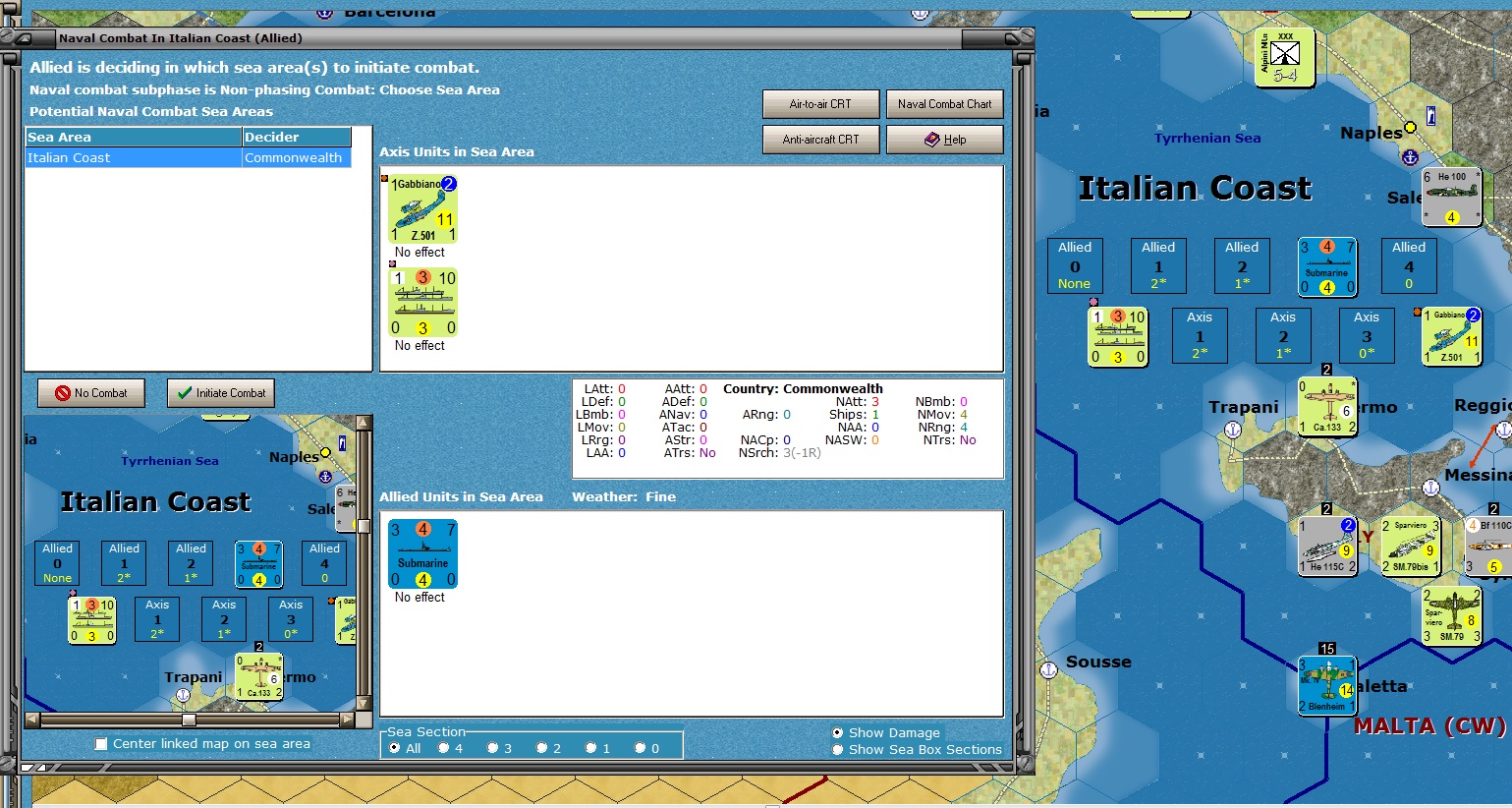Select the He 115C aircraft counter
This screenshot has width=1512, height=808.
pyautogui.click(x=1327, y=545)
